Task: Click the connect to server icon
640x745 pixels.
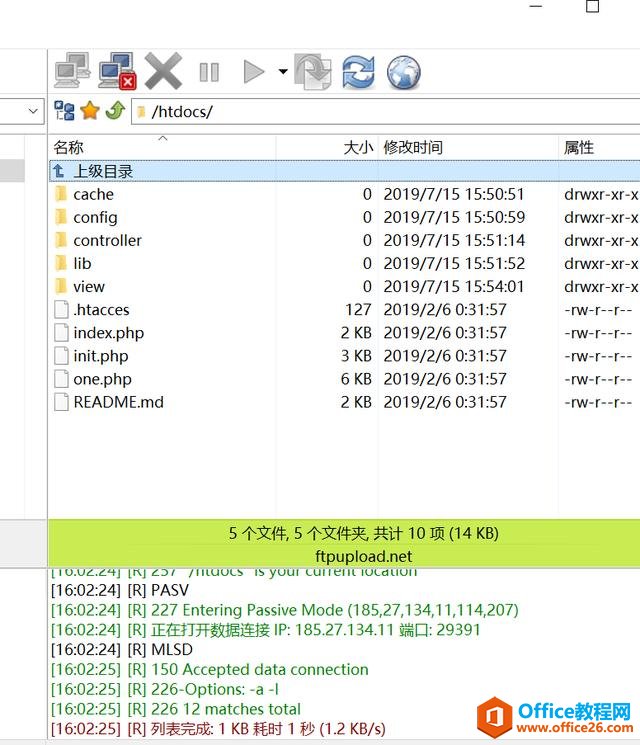Action: 72,72
